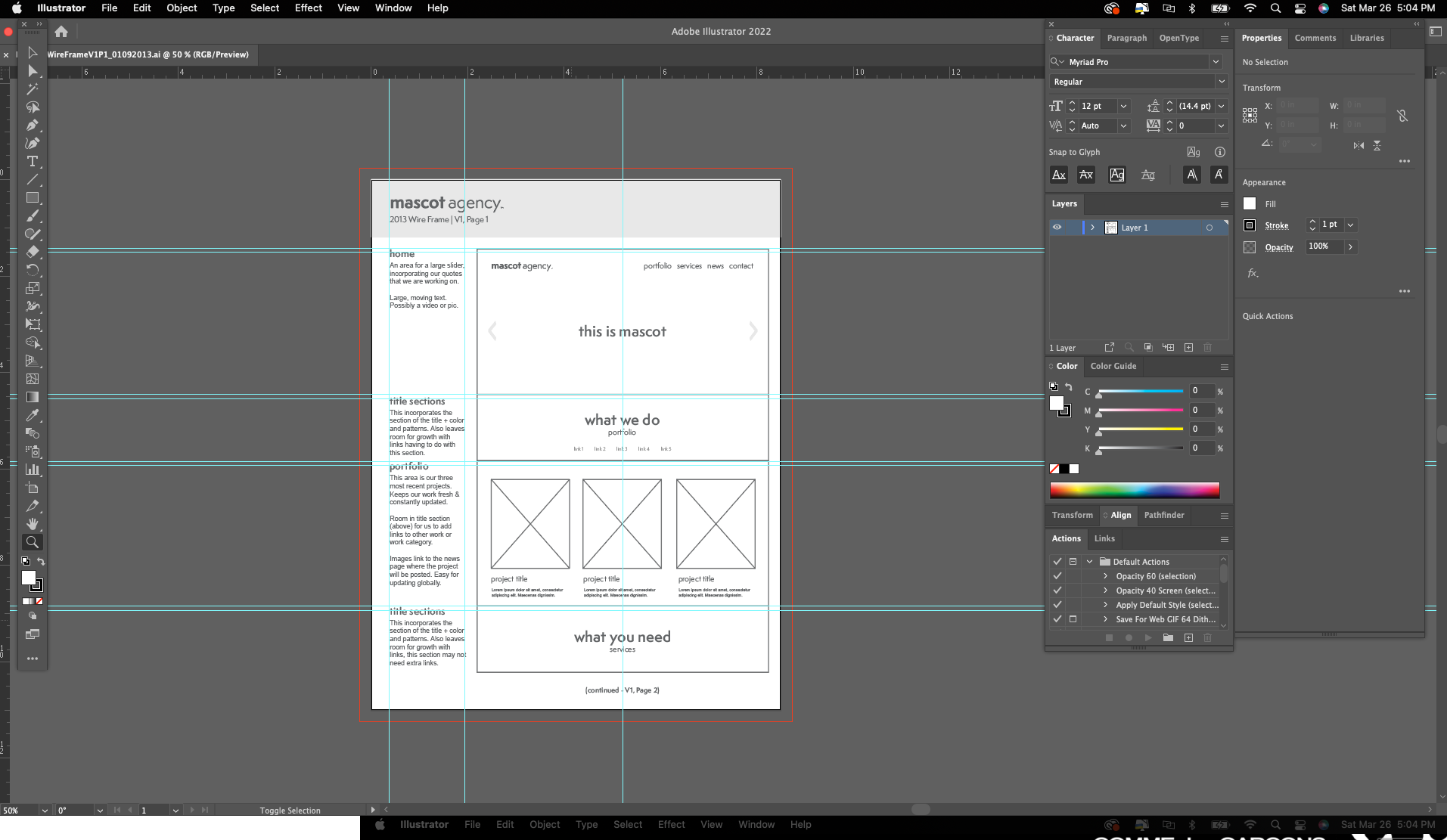The height and width of the screenshot is (840, 1447).
Task: Choose the Rectangle tool
Action: (x=33, y=198)
